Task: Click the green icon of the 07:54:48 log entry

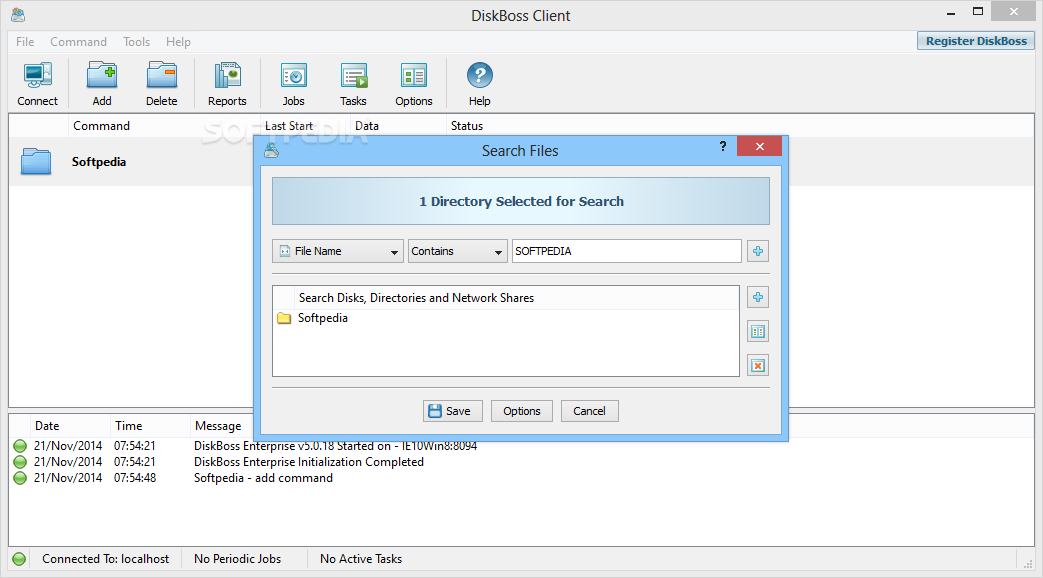Action: (x=20, y=478)
